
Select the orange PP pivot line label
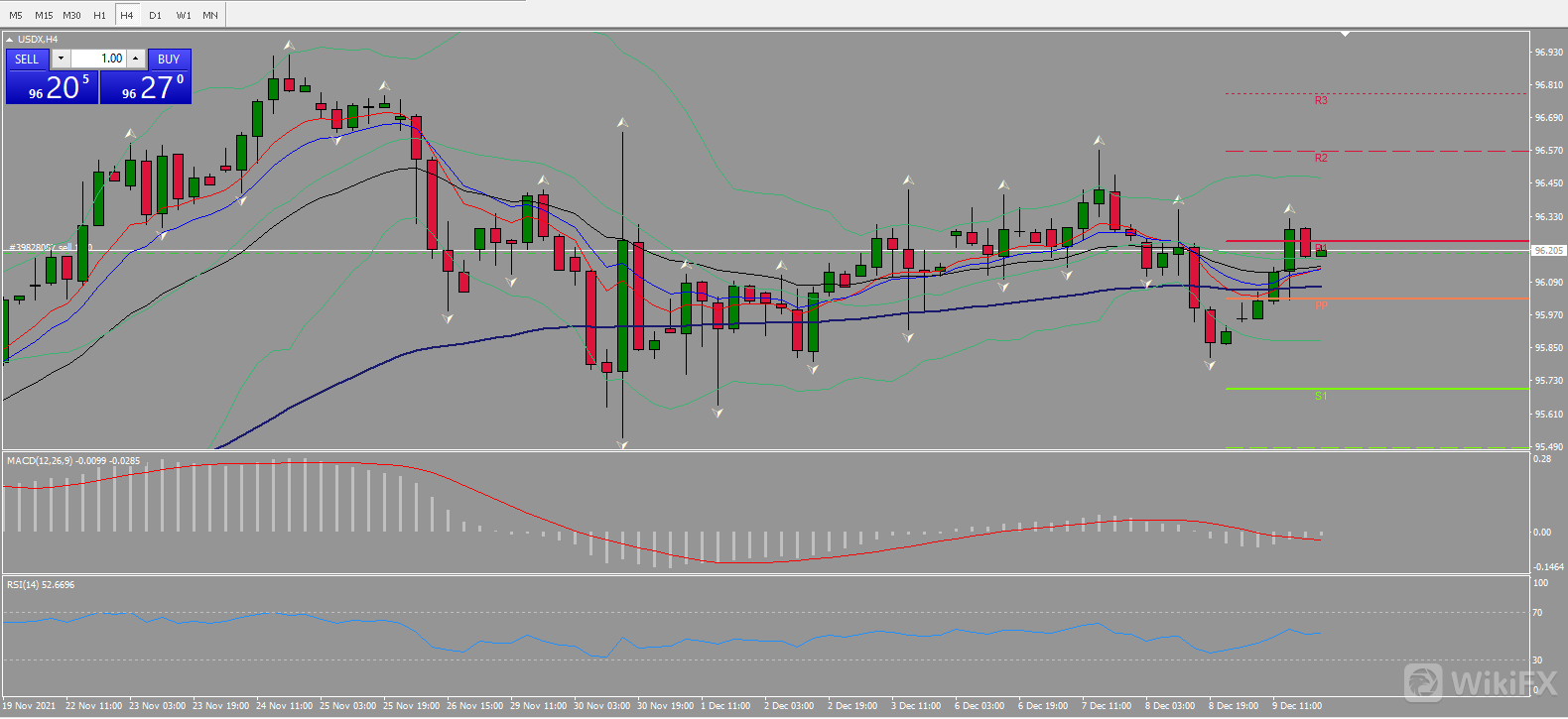(1321, 305)
